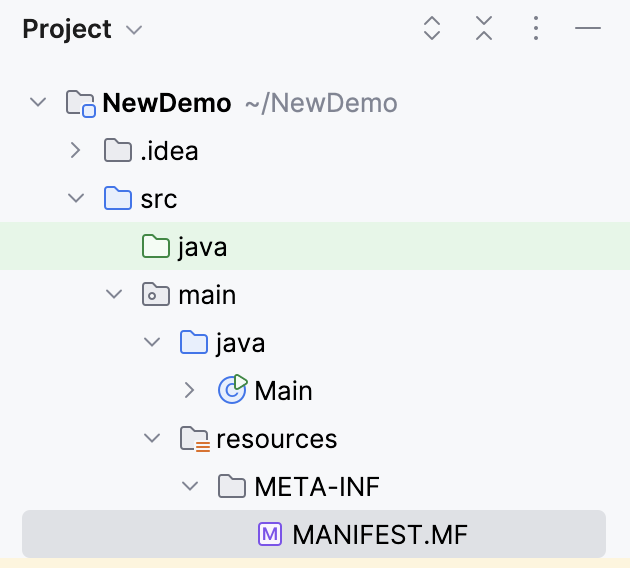The height and width of the screenshot is (568, 630).
Task: Collapse the NewDemo root node
Action: (38, 102)
